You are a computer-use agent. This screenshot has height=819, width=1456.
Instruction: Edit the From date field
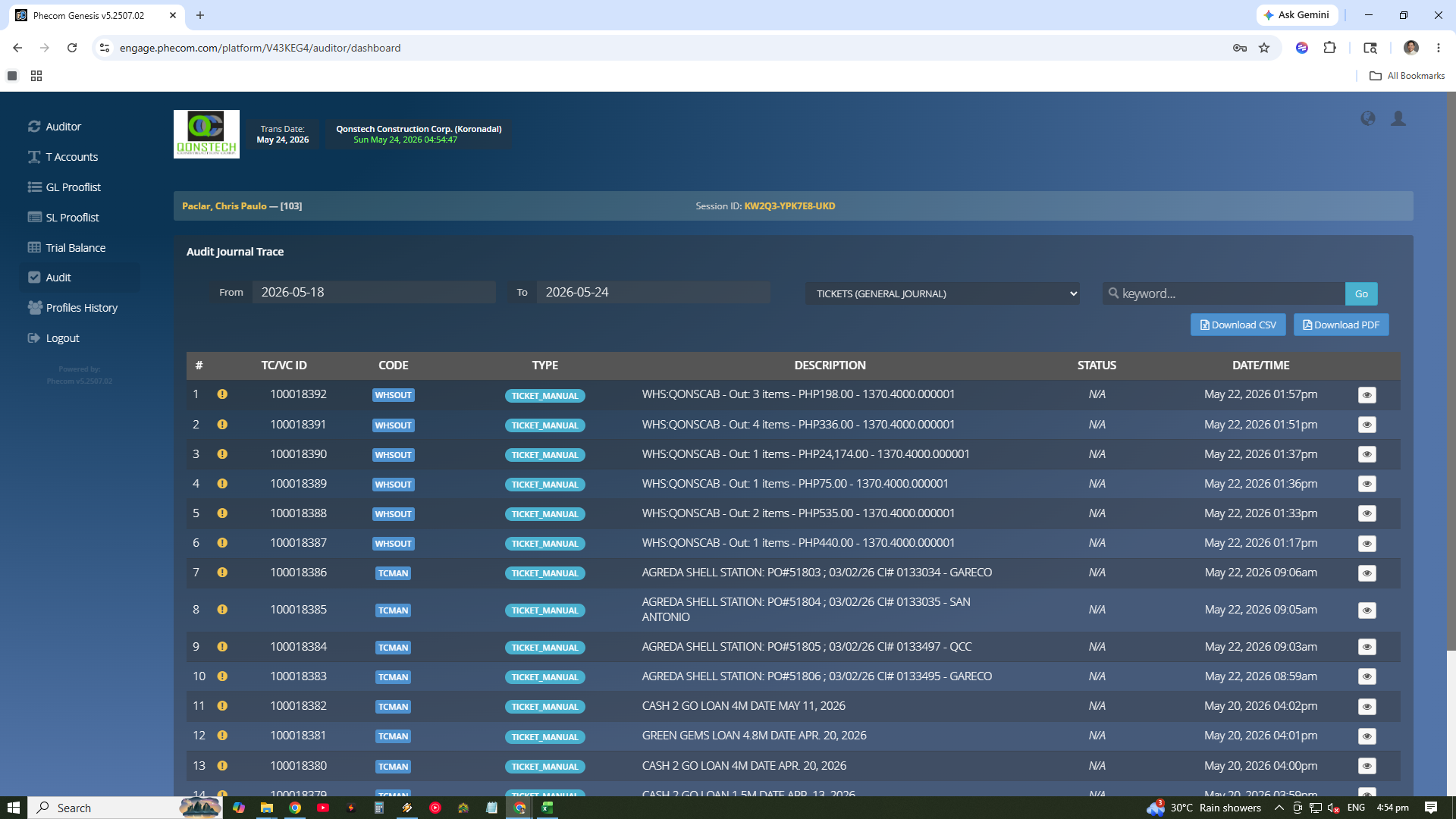(x=374, y=293)
